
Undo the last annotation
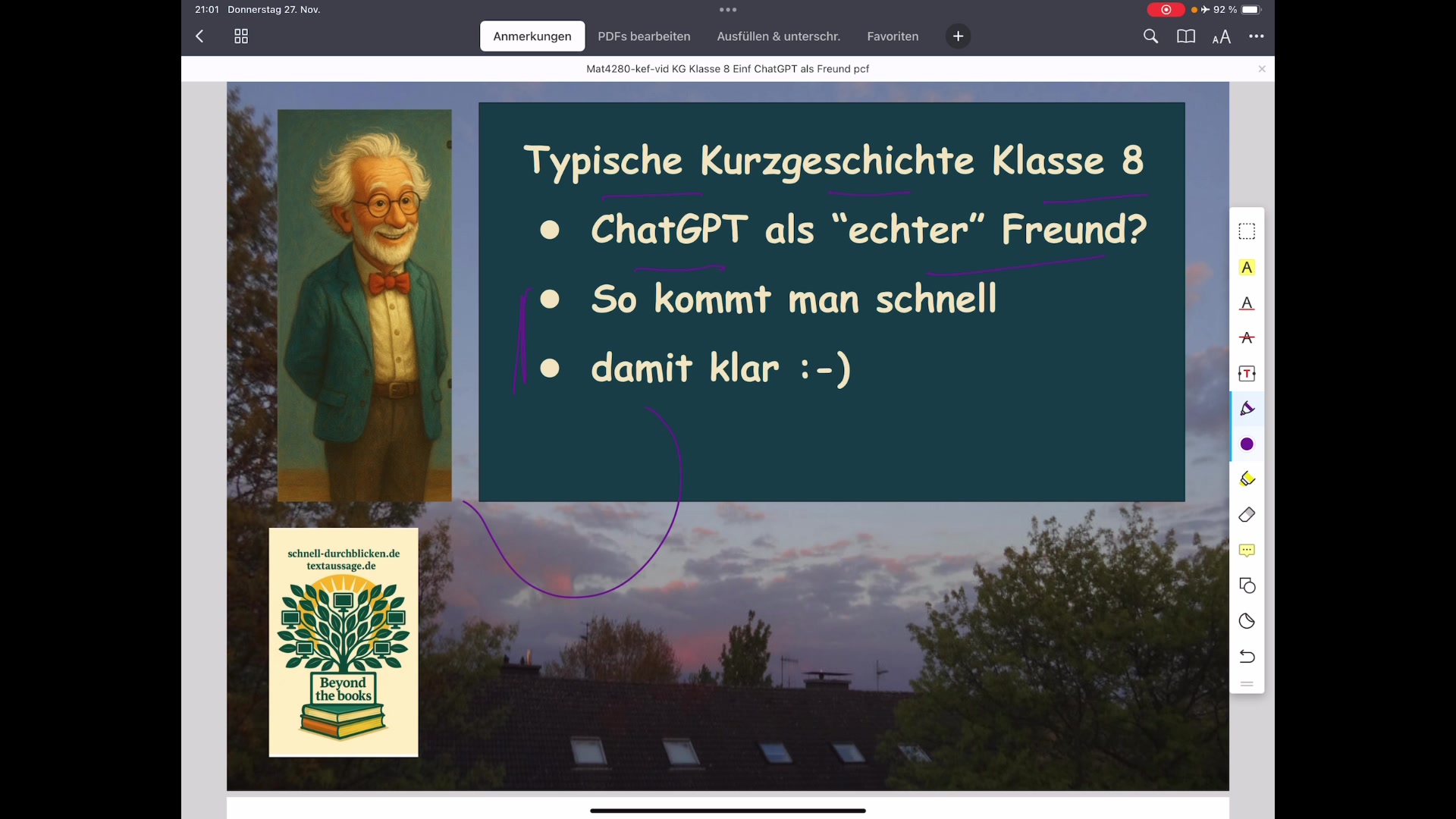click(x=1247, y=657)
